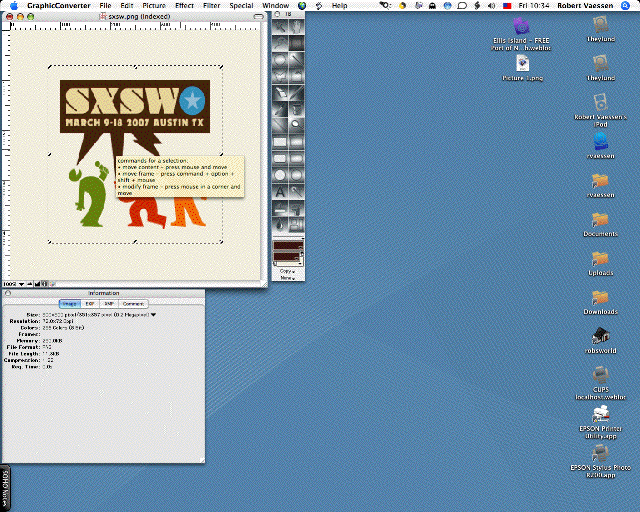640x512 pixels.
Task: Open the Size units dropdown arrow
Action: coord(153,314)
